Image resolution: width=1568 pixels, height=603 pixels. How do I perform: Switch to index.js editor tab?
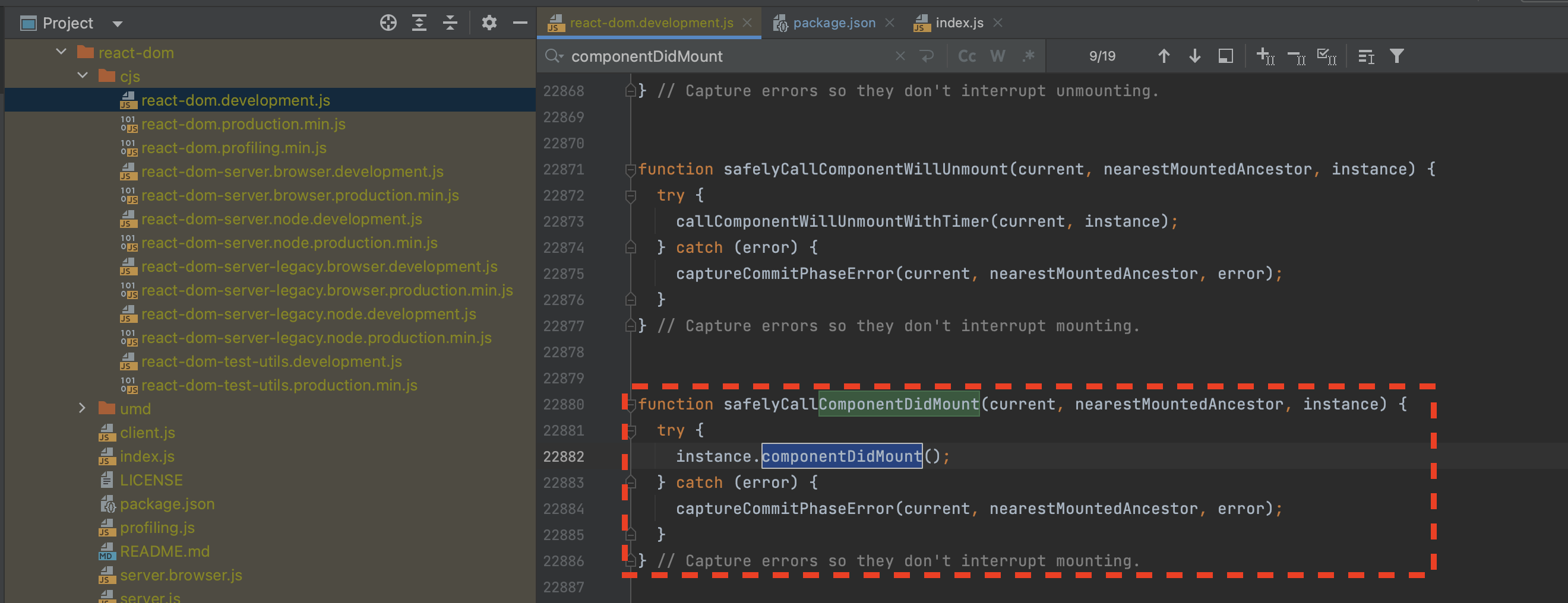click(x=959, y=23)
